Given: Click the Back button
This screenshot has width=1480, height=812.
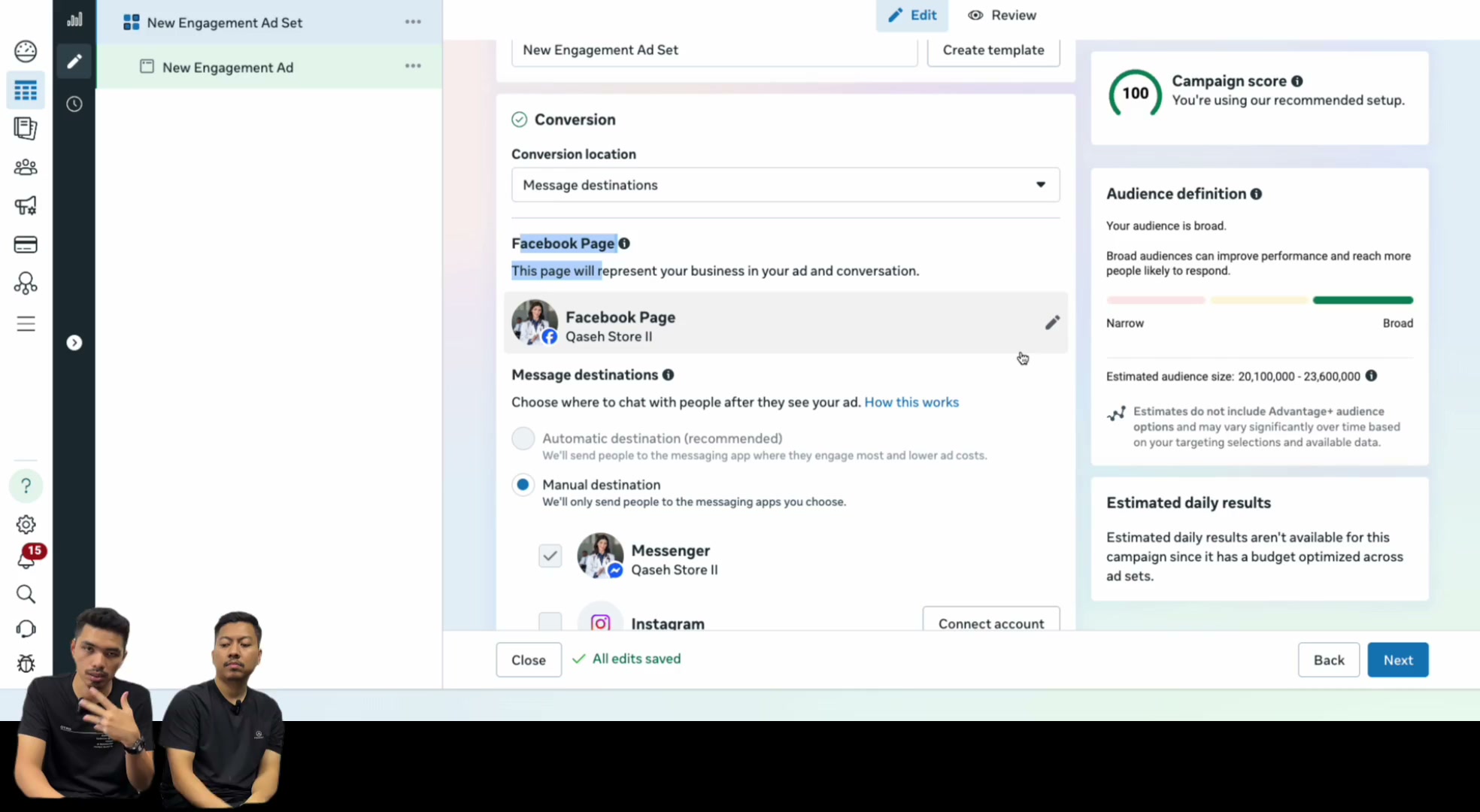Looking at the screenshot, I should click(x=1328, y=659).
